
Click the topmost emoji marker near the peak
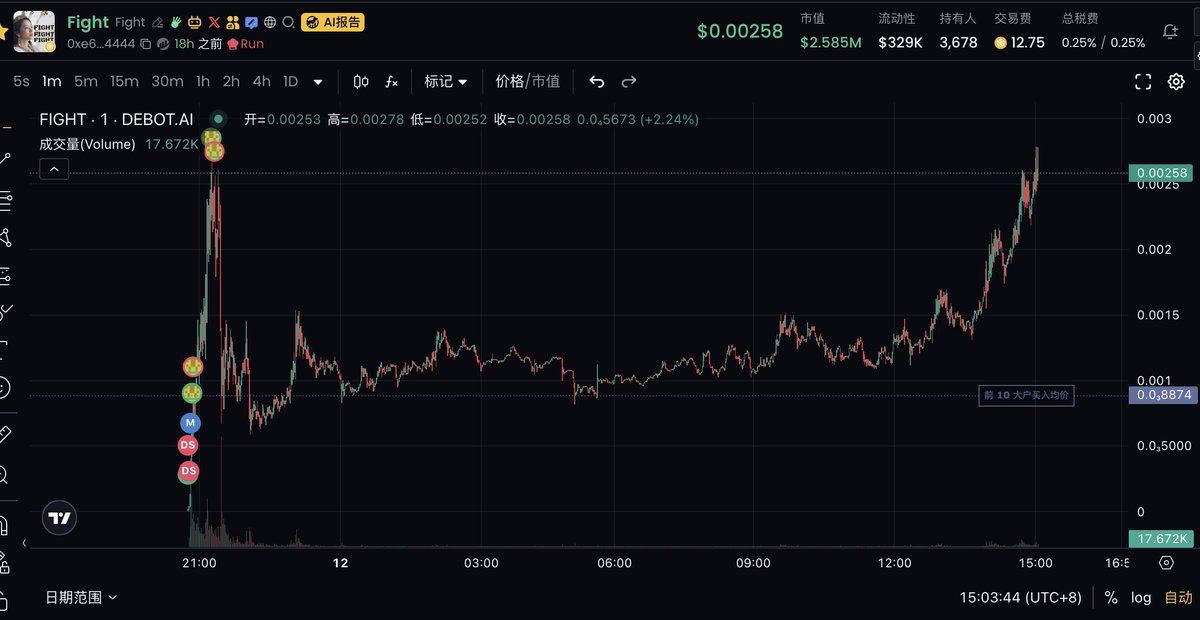point(212,137)
